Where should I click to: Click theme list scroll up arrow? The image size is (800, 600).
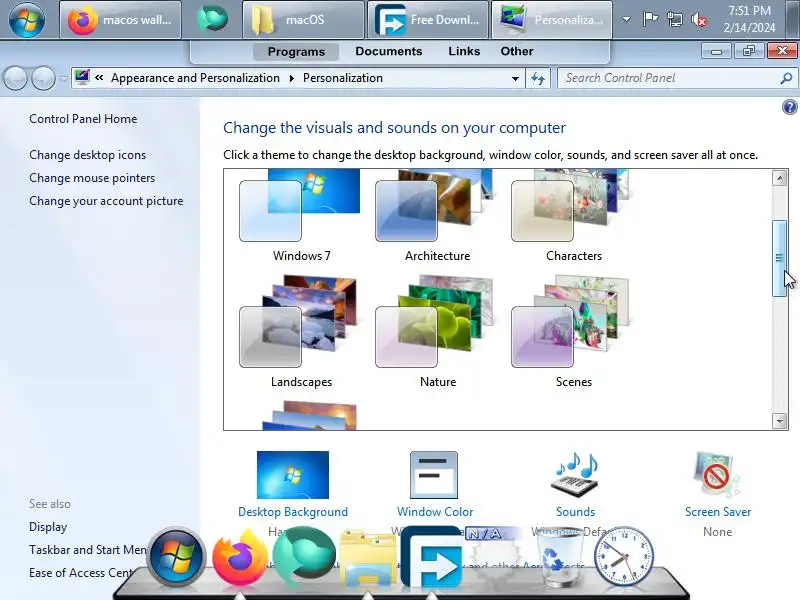(779, 178)
